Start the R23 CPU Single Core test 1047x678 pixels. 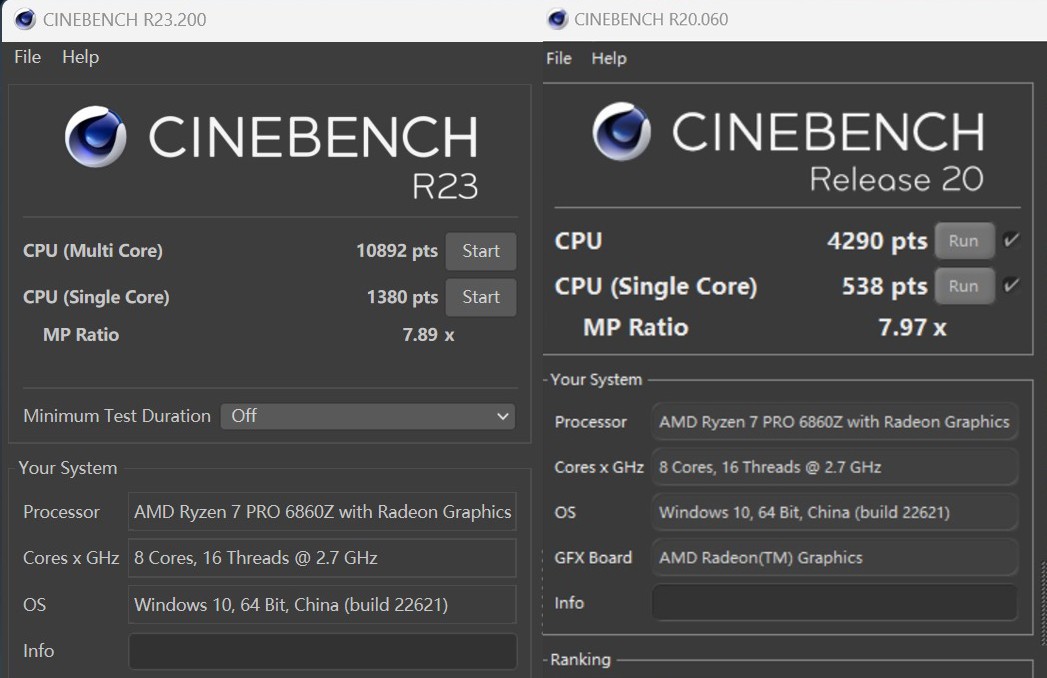click(480, 297)
